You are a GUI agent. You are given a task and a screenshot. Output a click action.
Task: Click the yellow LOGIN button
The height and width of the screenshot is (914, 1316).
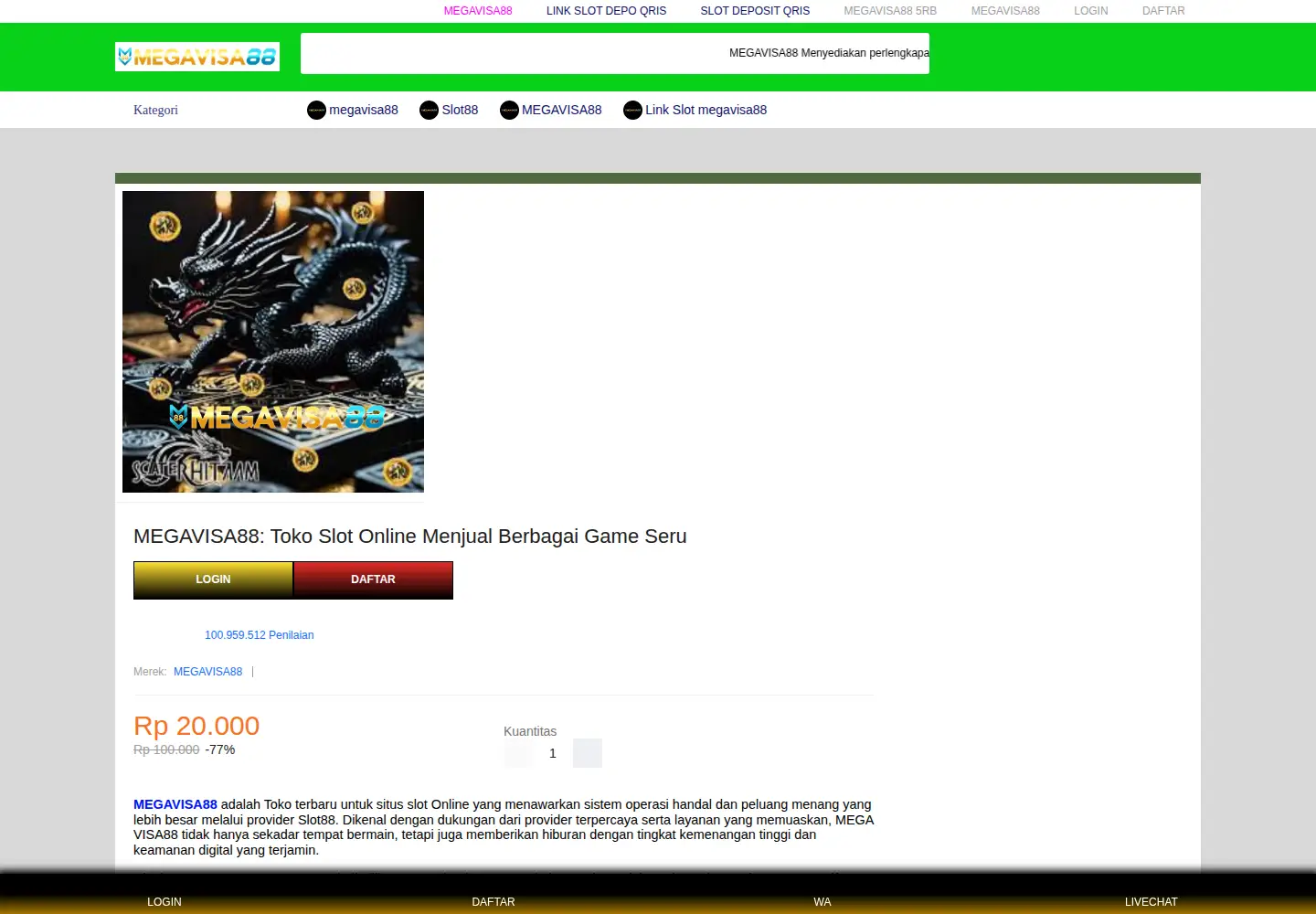point(213,579)
